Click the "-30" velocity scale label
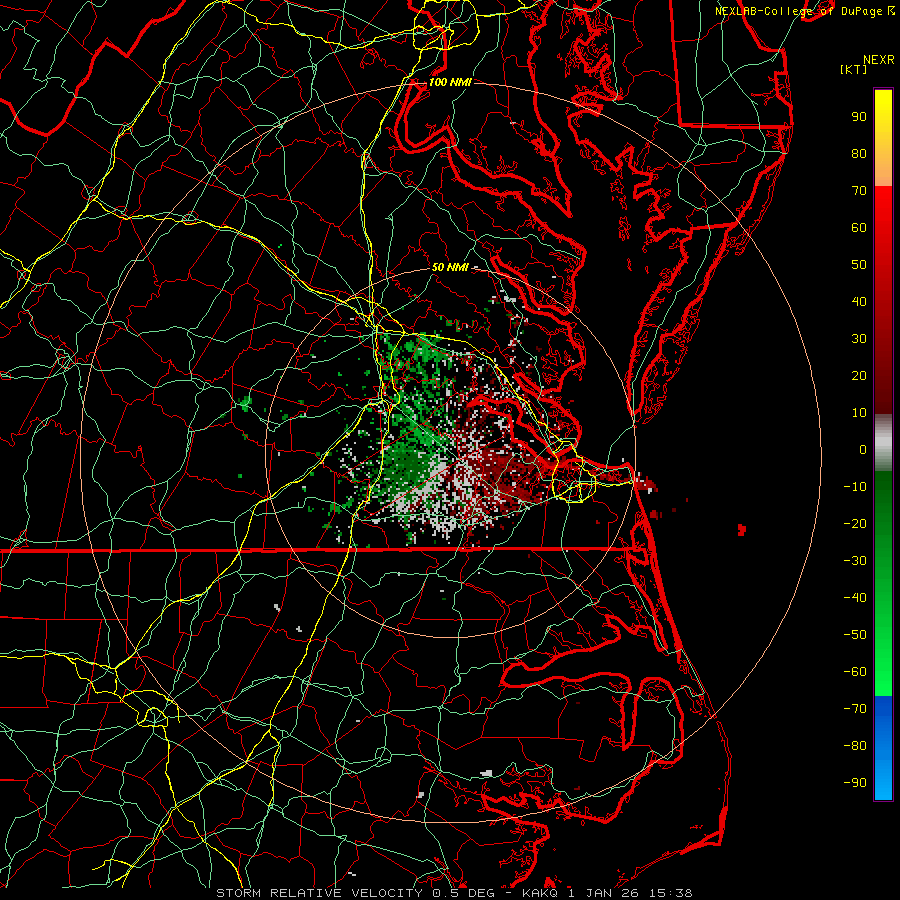Viewport: 900px width, 900px height. point(855,561)
